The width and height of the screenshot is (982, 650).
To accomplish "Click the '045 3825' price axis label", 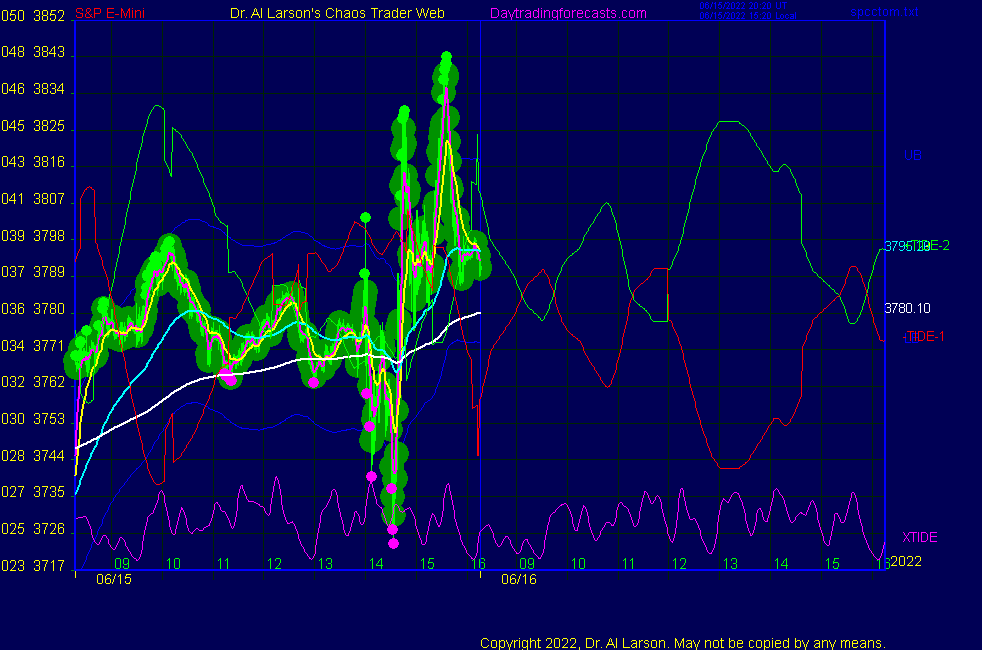I will (33, 126).
